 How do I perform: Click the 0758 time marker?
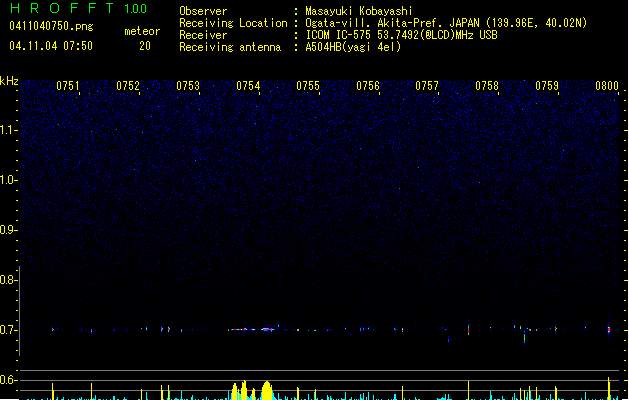coord(487,86)
